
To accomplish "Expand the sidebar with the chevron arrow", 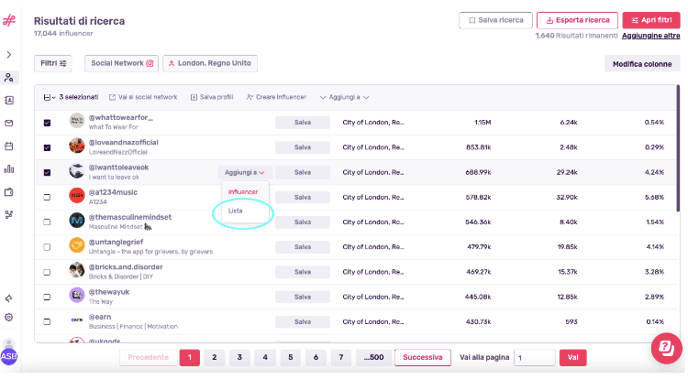I will point(9,55).
